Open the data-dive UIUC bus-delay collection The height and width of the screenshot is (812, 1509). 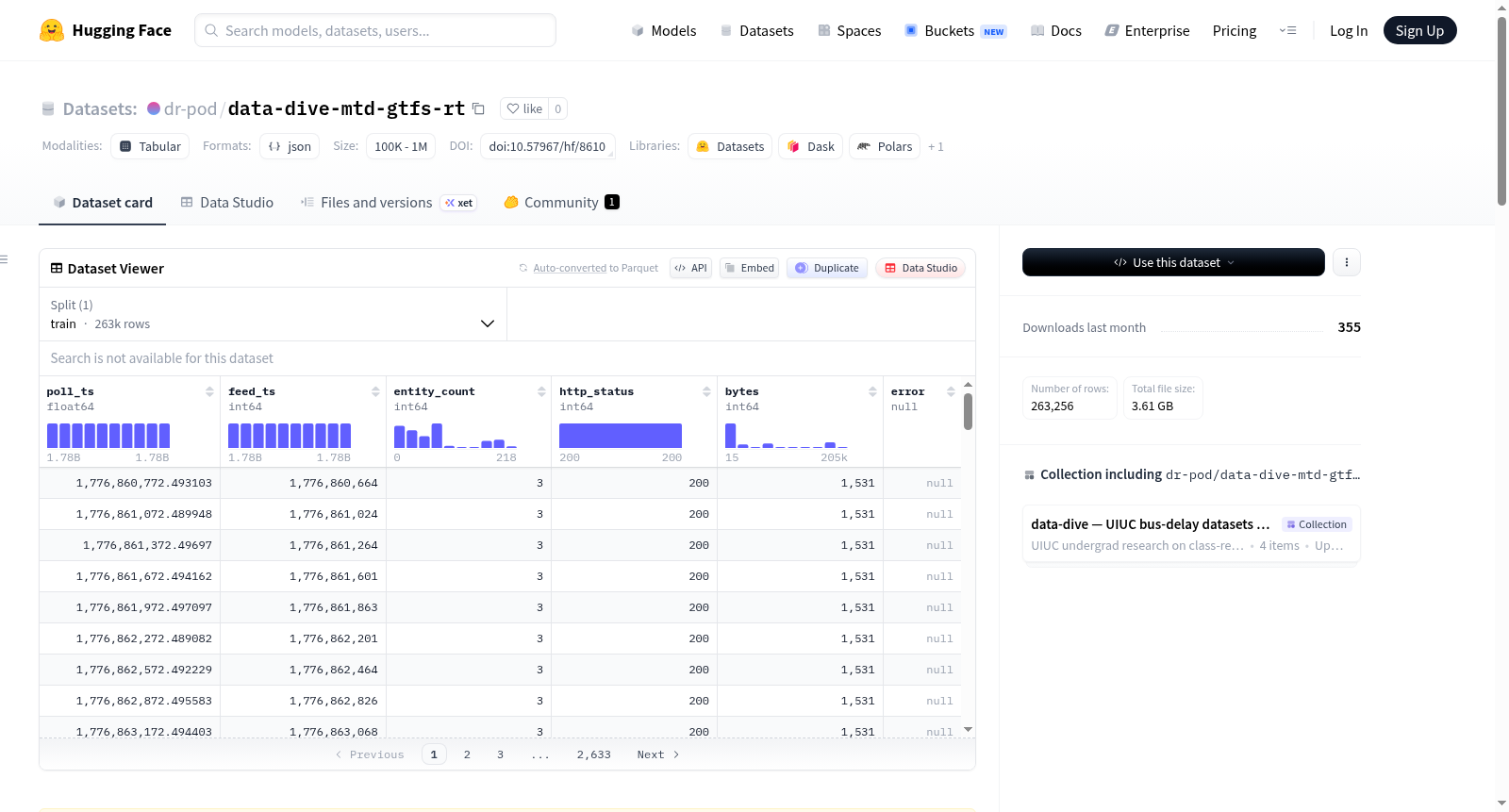(x=1190, y=534)
